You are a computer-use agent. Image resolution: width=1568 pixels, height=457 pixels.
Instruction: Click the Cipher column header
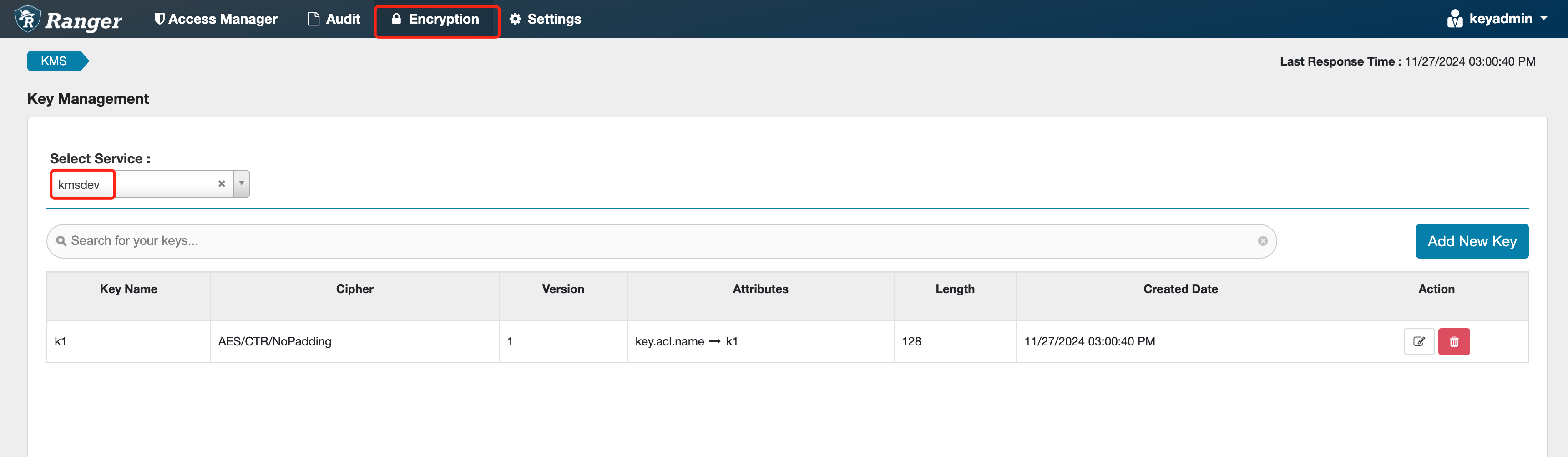tap(354, 289)
